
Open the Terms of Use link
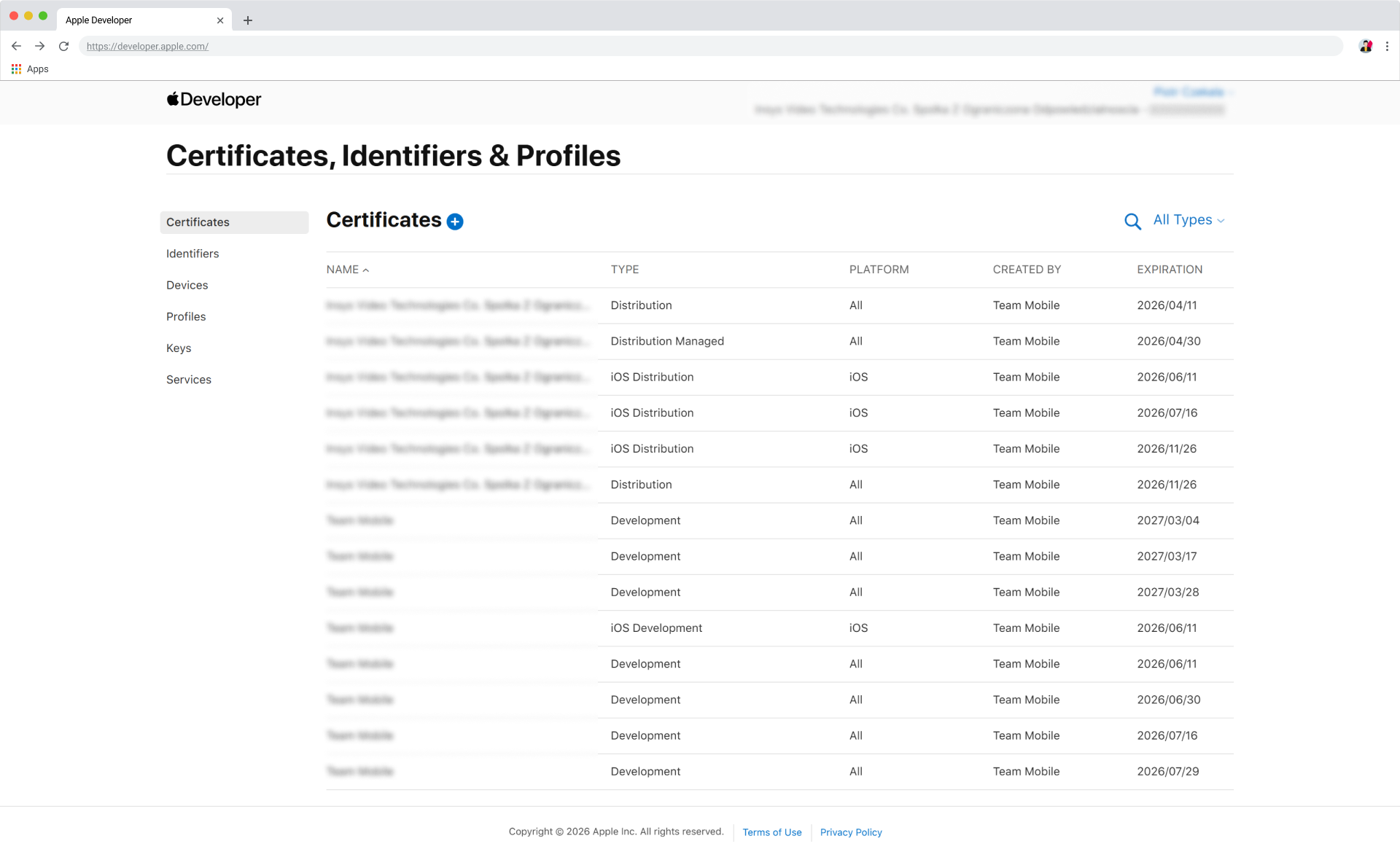coord(771,832)
